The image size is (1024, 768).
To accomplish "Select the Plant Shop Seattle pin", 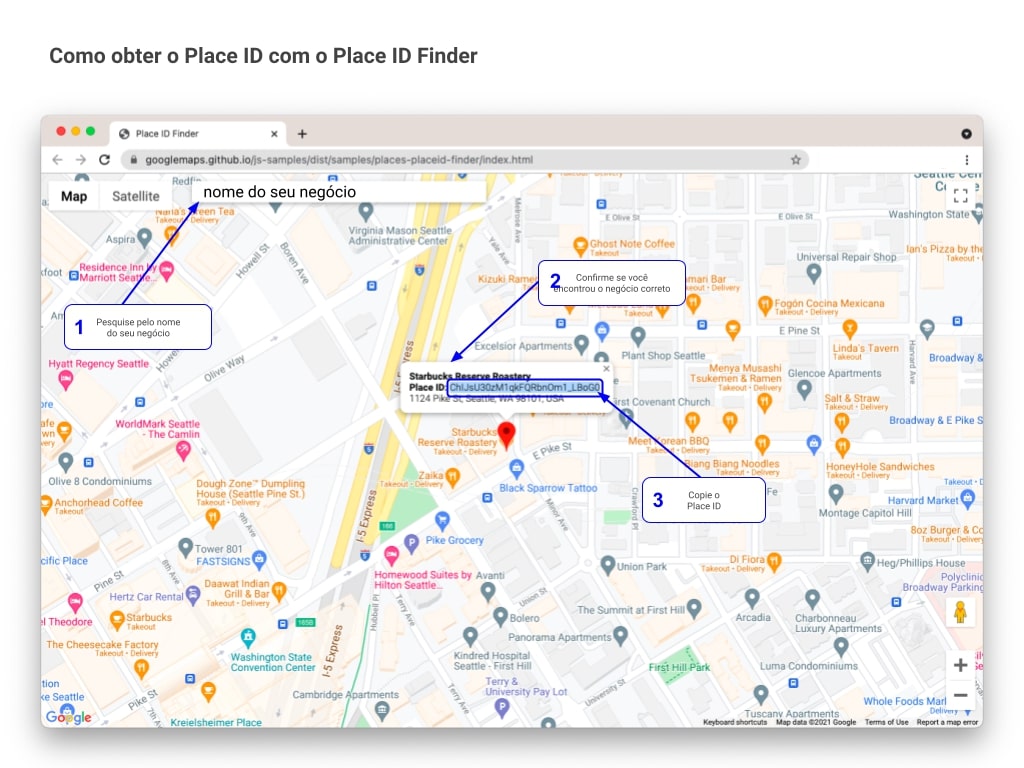I will (x=638, y=336).
